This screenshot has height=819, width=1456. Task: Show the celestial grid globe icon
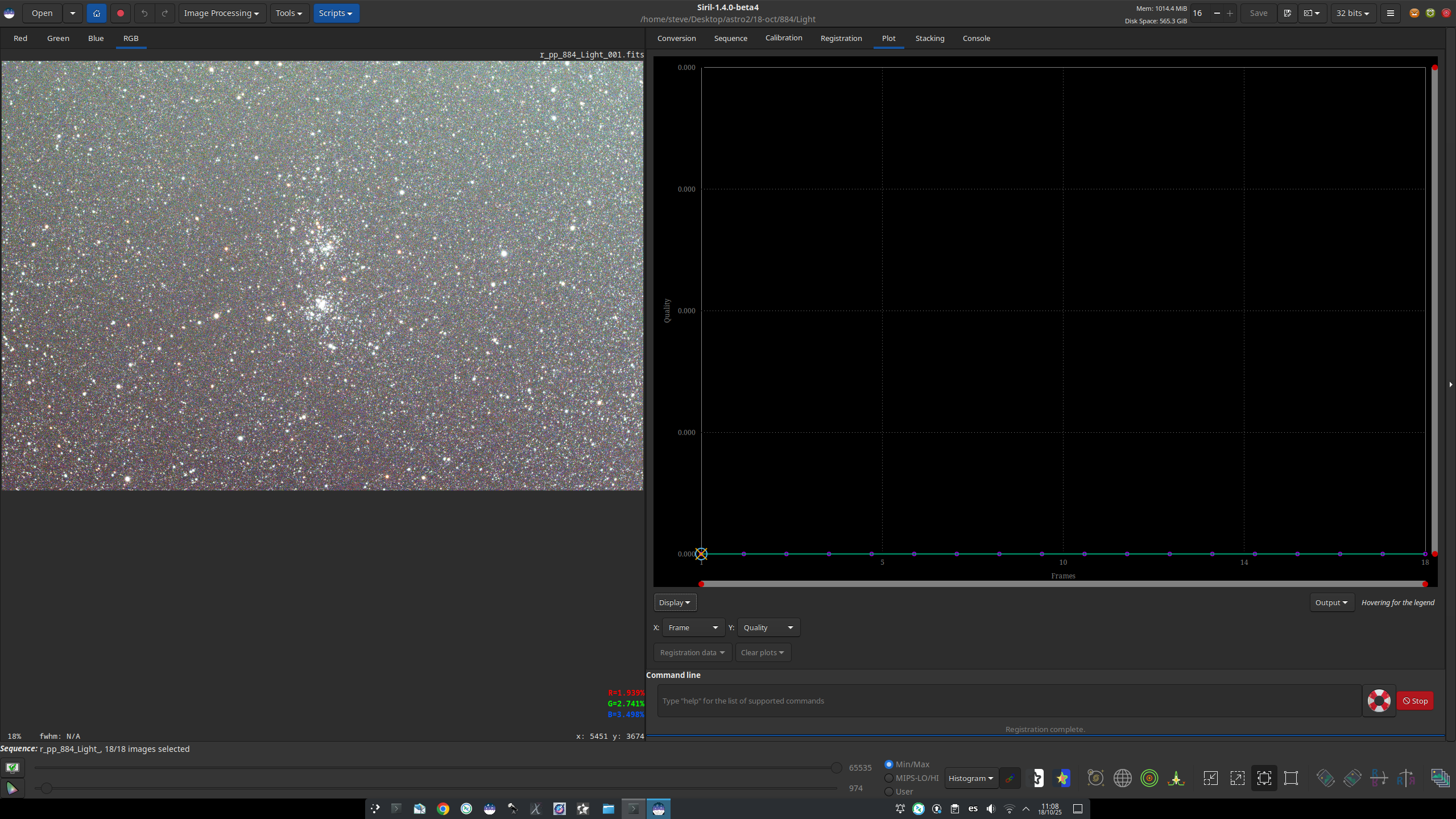point(1122,778)
